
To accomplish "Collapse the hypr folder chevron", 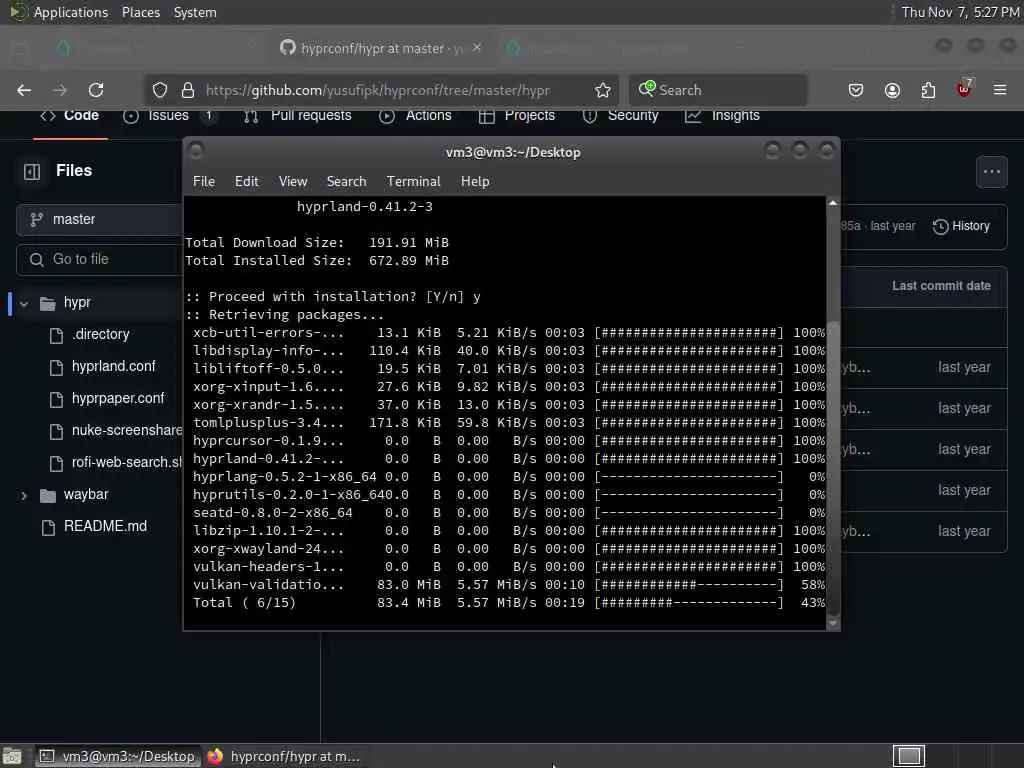I will (x=24, y=304).
